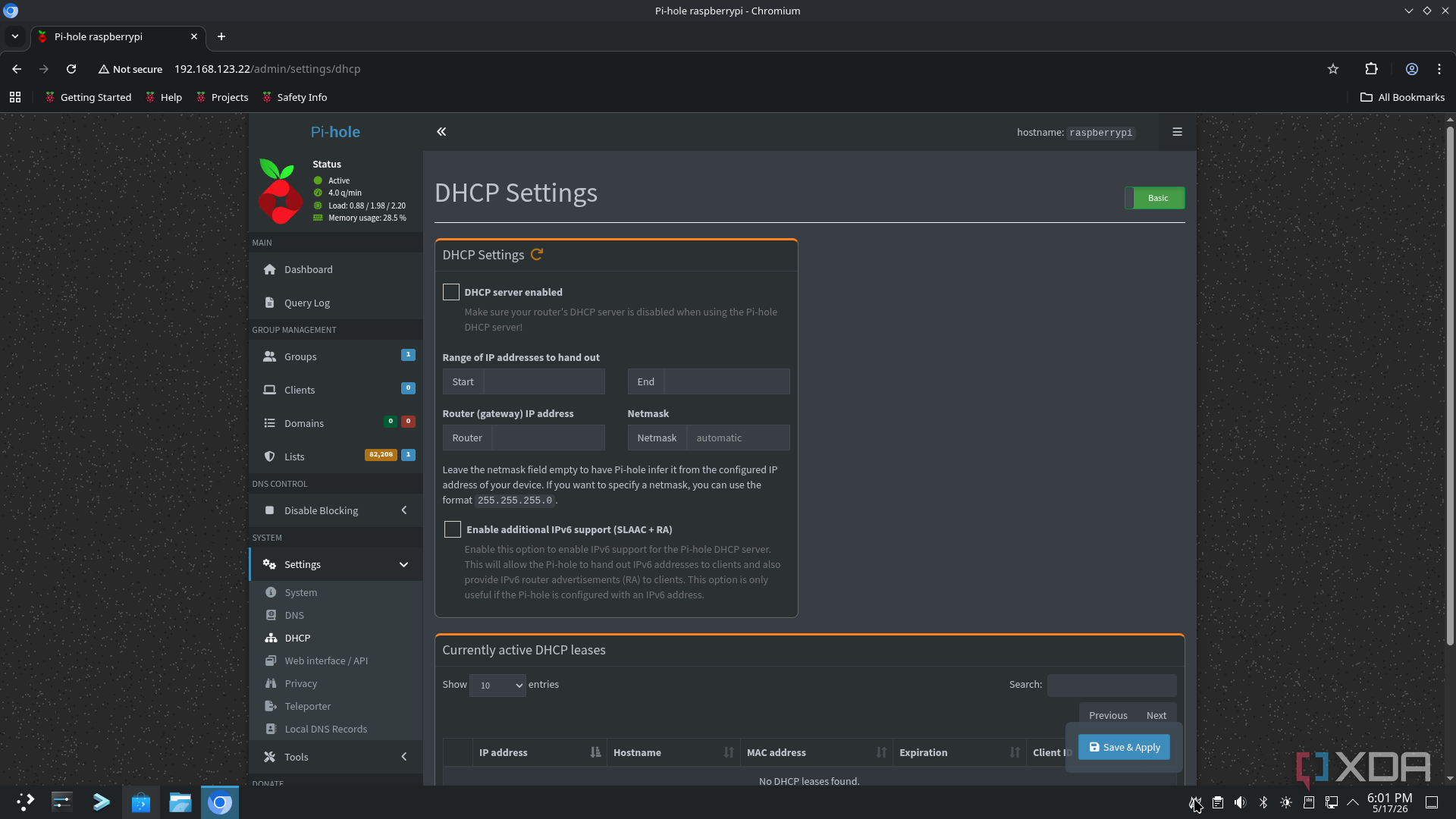Image resolution: width=1456 pixels, height=819 pixels.
Task: Show hidden system tray icons
Action: click(x=1353, y=802)
